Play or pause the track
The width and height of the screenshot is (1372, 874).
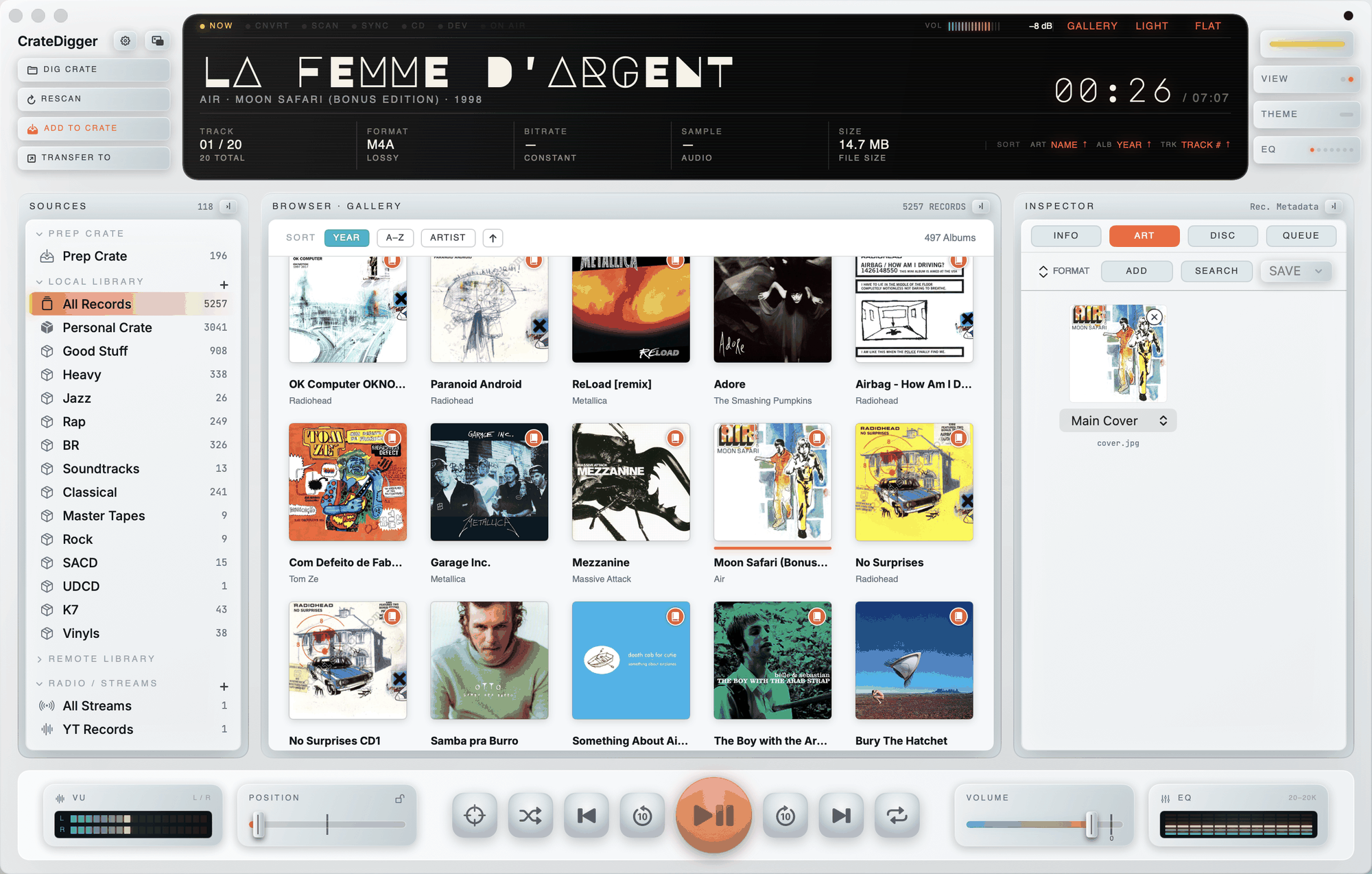[714, 816]
